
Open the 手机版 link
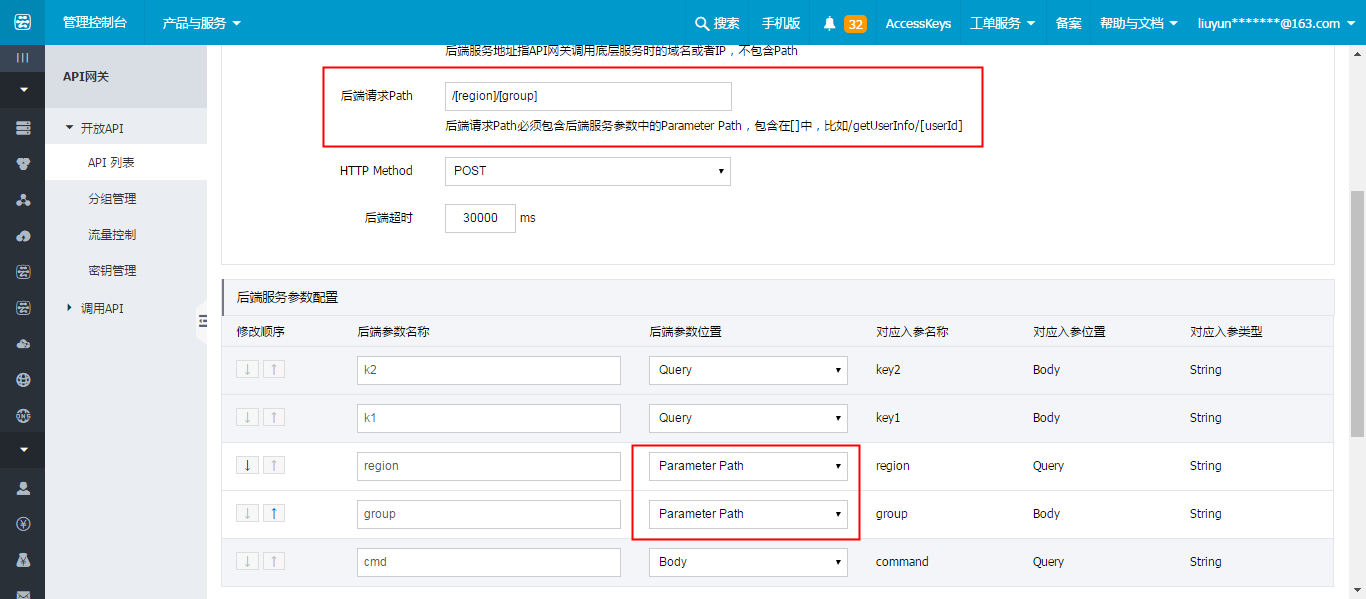tap(781, 23)
